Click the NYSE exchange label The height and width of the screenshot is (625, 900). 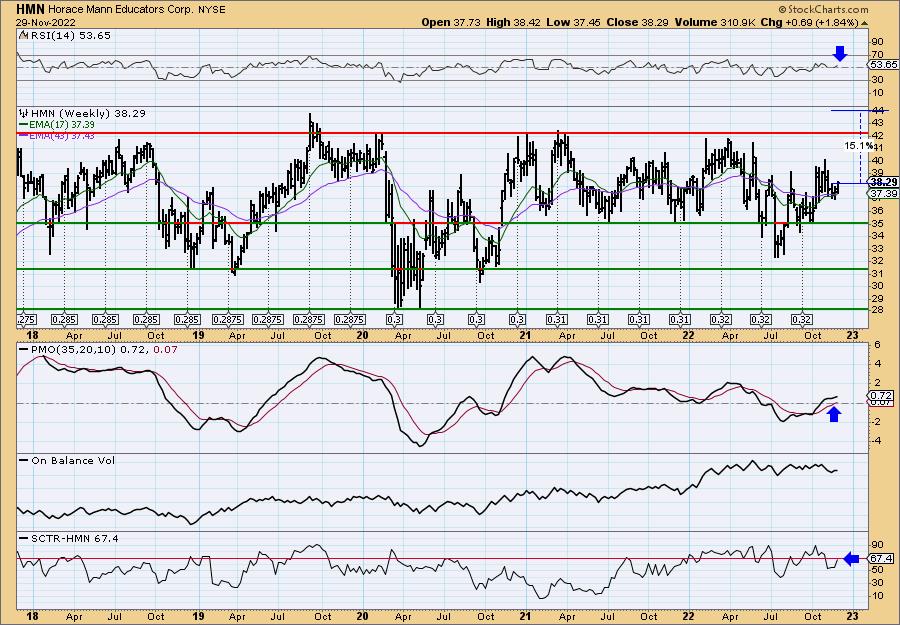pos(212,10)
